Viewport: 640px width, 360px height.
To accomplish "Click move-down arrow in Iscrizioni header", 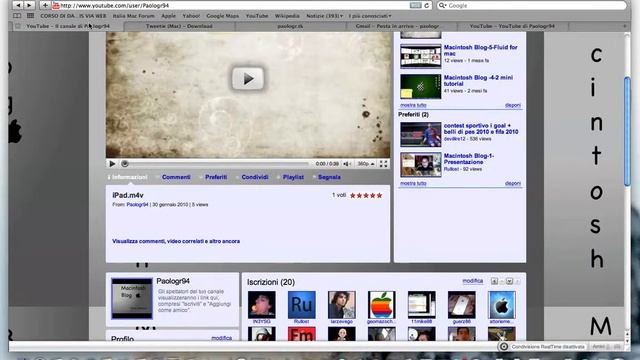I will click(x=509, y=281).
